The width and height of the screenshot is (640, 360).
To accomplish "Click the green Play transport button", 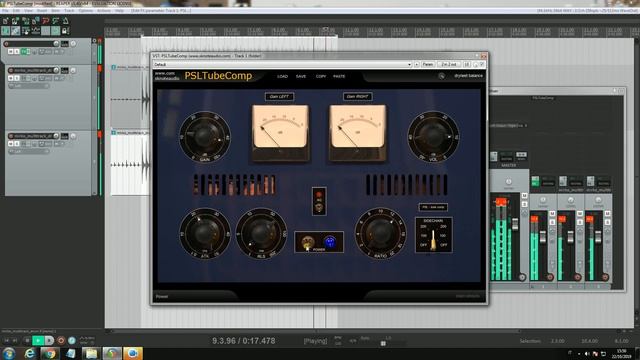I will coord(38,340).
